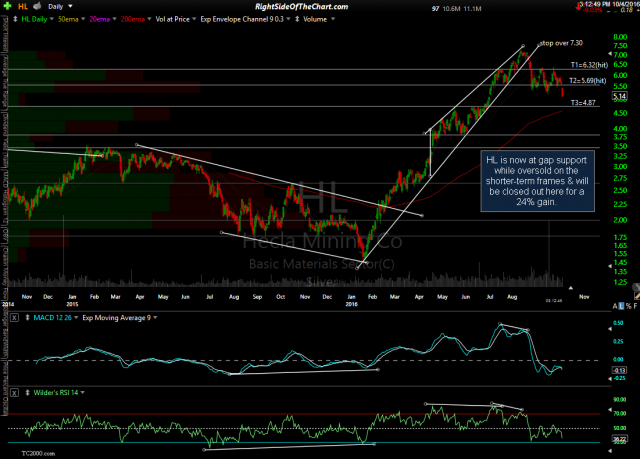Open the Volume indicator dropdown

333,19
